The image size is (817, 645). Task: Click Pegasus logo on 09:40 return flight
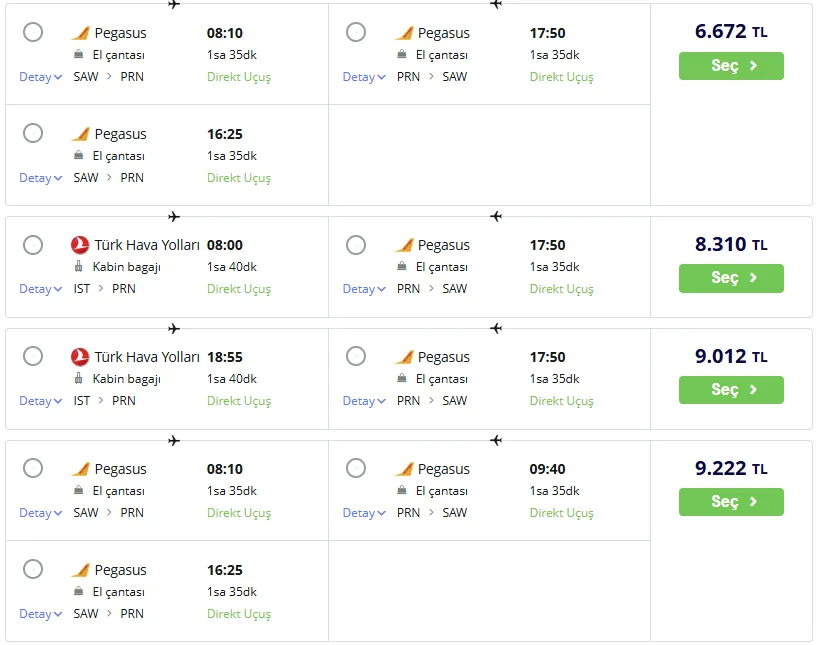(404, 469)
